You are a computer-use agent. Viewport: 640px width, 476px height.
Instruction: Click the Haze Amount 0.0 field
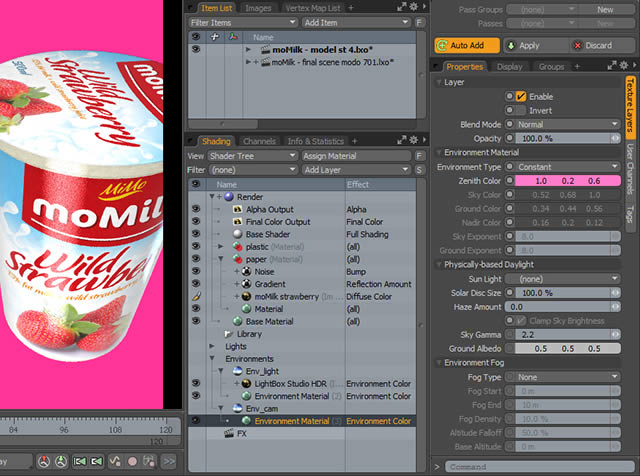click(563, 307)
